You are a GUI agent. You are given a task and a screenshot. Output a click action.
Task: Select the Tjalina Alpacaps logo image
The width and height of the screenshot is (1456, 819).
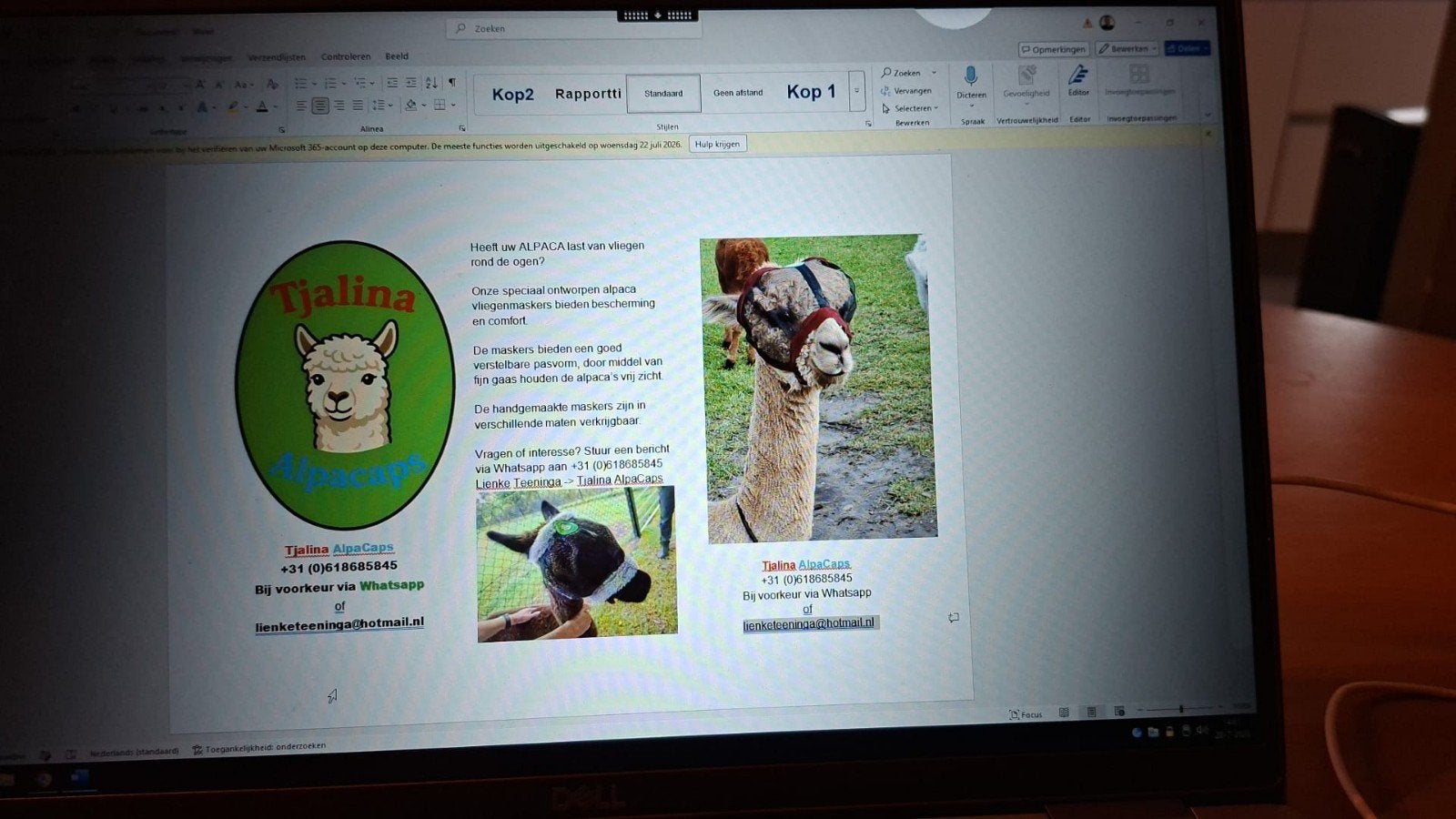[x=345, y=385]
